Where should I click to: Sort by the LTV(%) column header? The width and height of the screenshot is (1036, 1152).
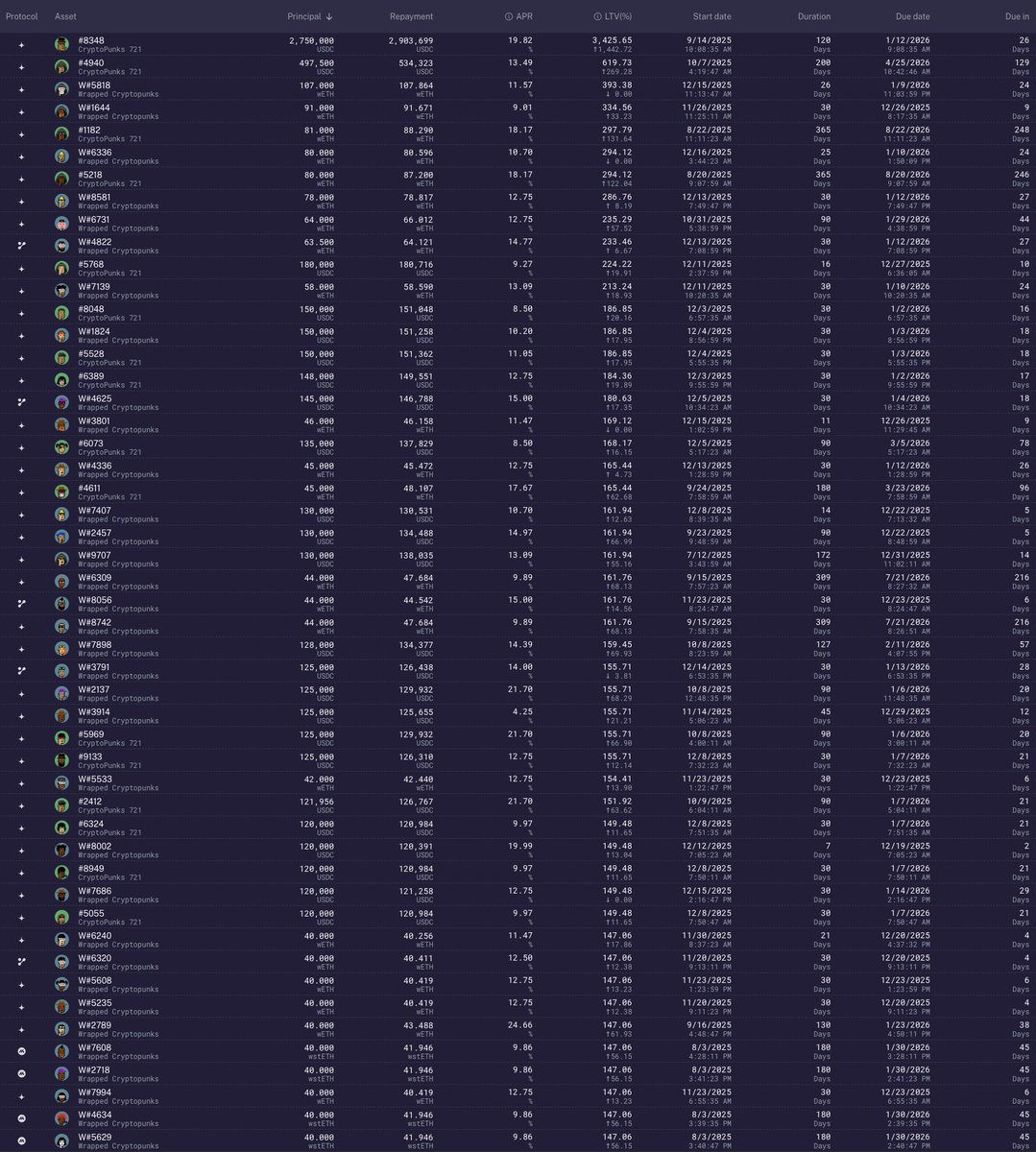[618, 16]
